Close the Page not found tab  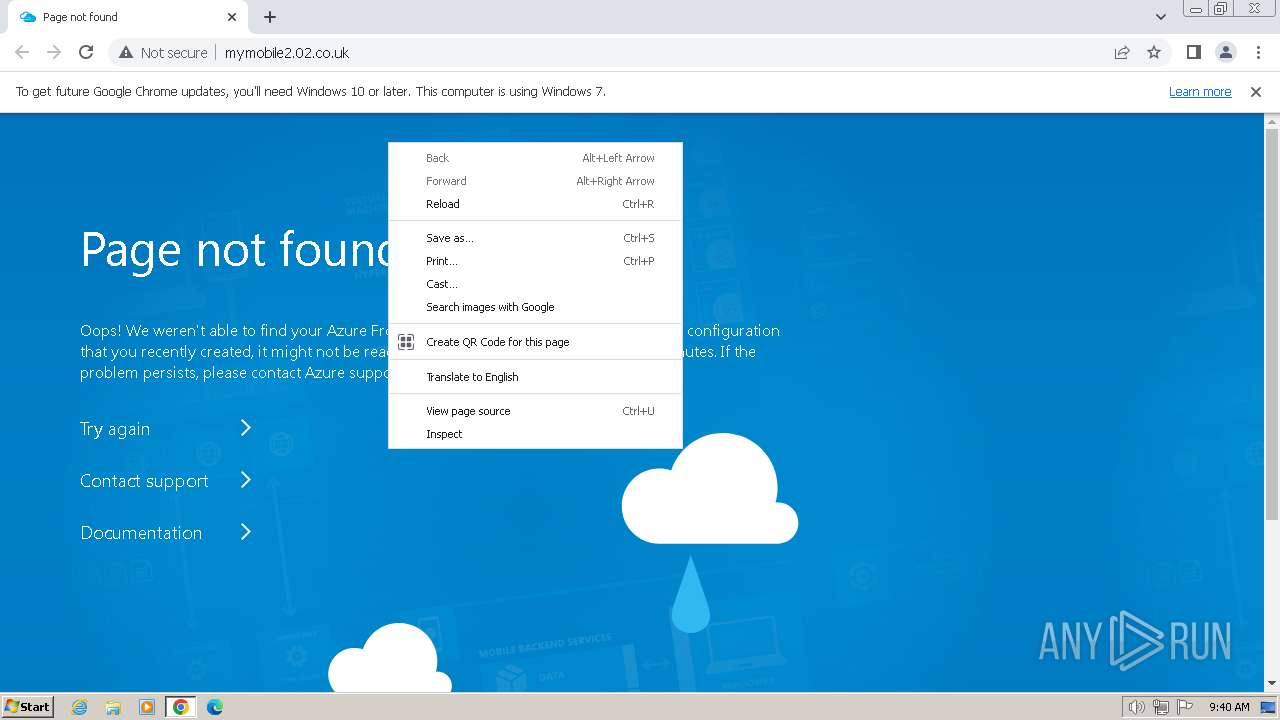[x=232, y=17]
